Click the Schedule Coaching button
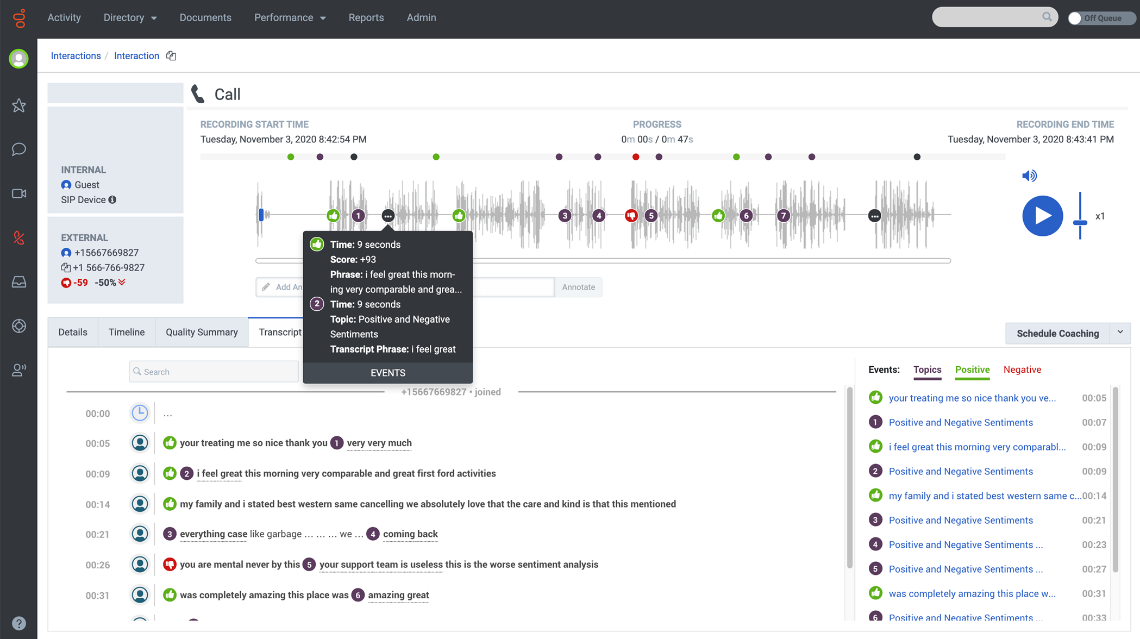 [1057, 333]
